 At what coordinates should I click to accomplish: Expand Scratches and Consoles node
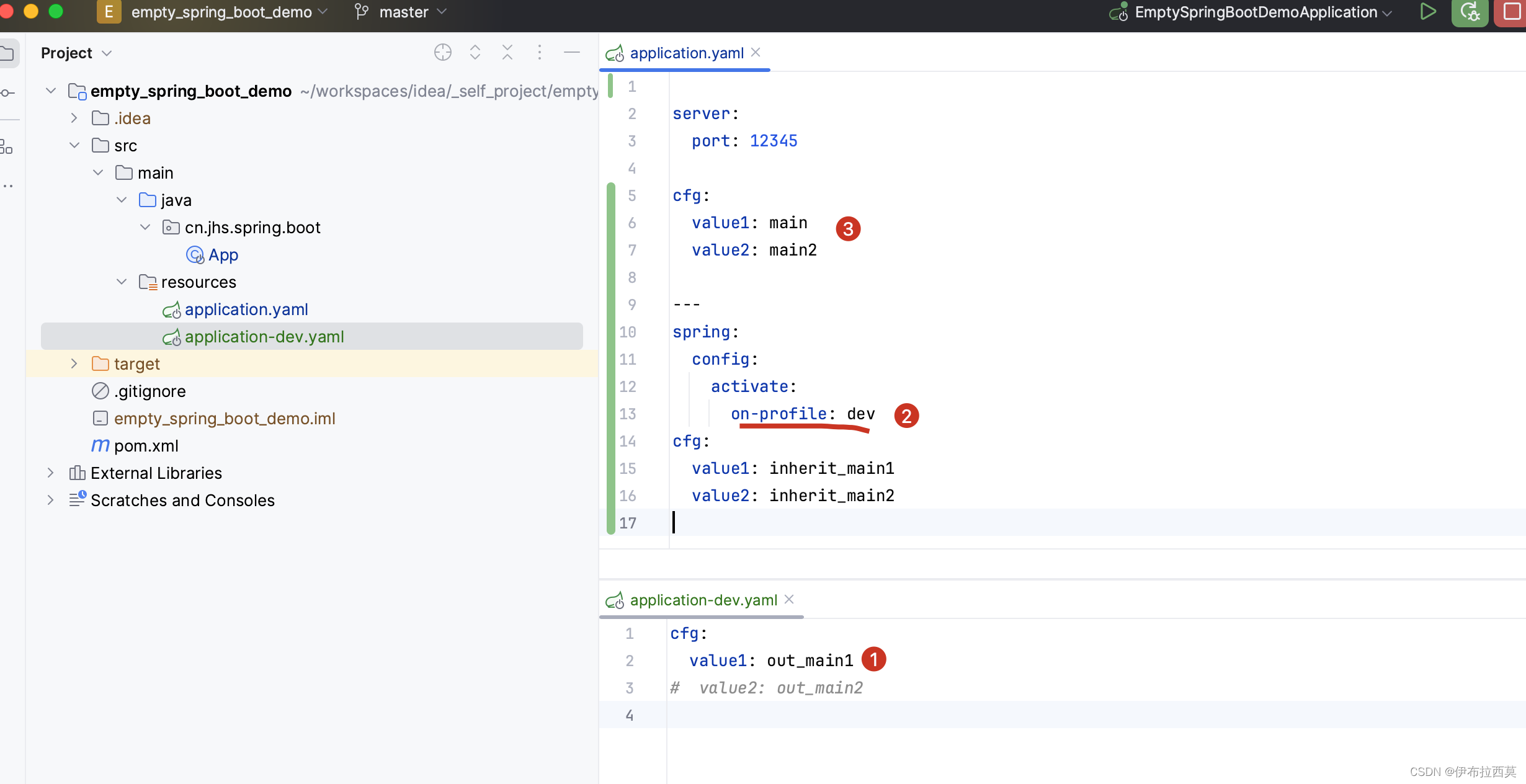tap(51, 501)
